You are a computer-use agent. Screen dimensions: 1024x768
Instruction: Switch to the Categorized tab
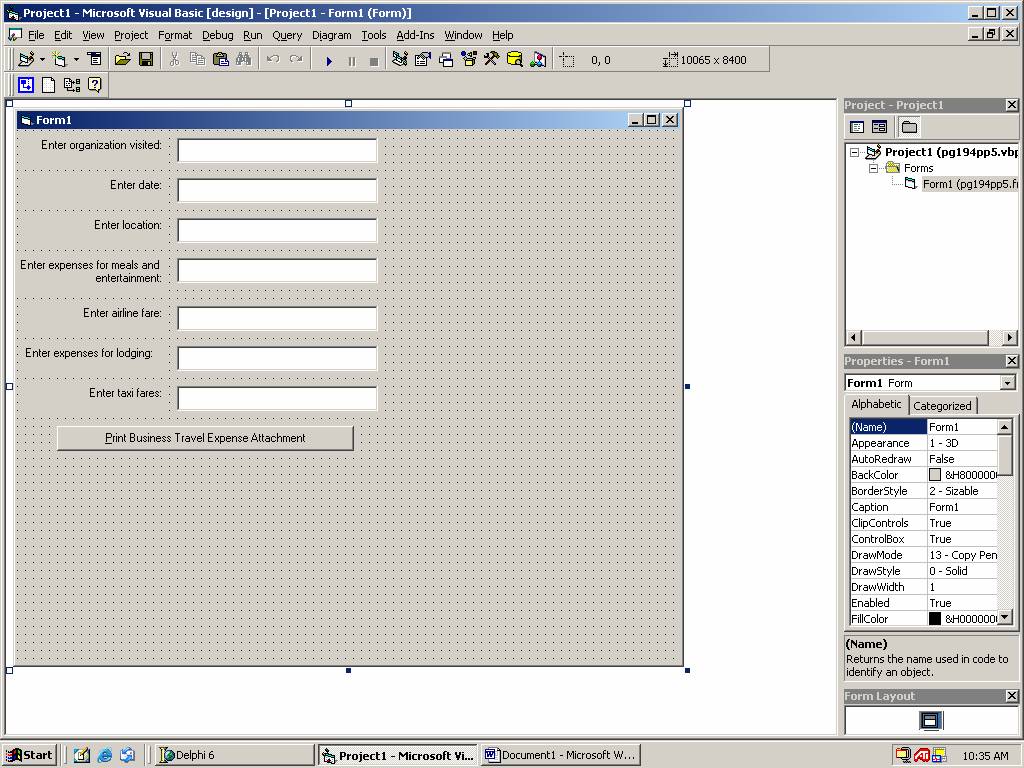pos(942,405)
